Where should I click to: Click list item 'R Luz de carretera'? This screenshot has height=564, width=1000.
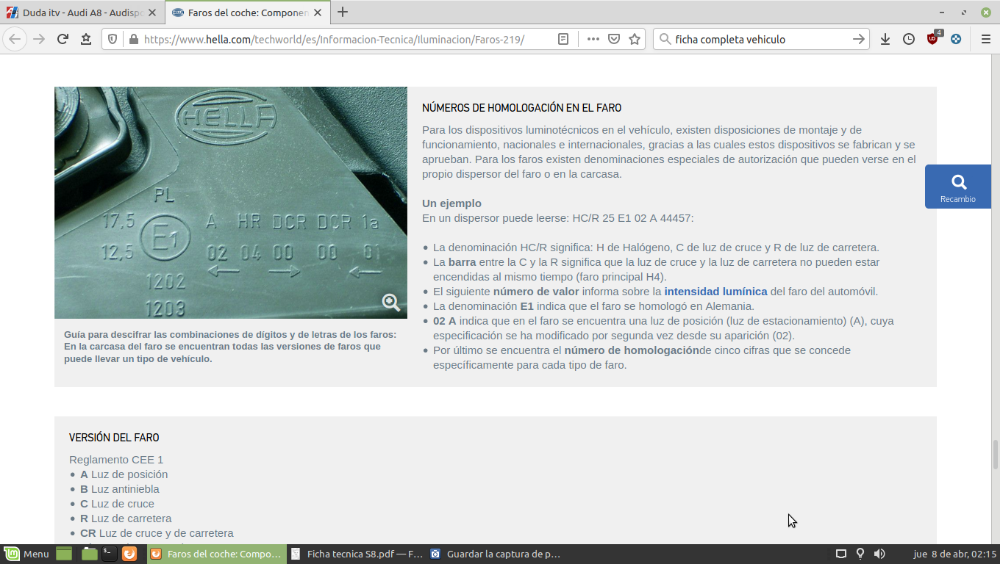pyautogui.click(x=126, y=518)
